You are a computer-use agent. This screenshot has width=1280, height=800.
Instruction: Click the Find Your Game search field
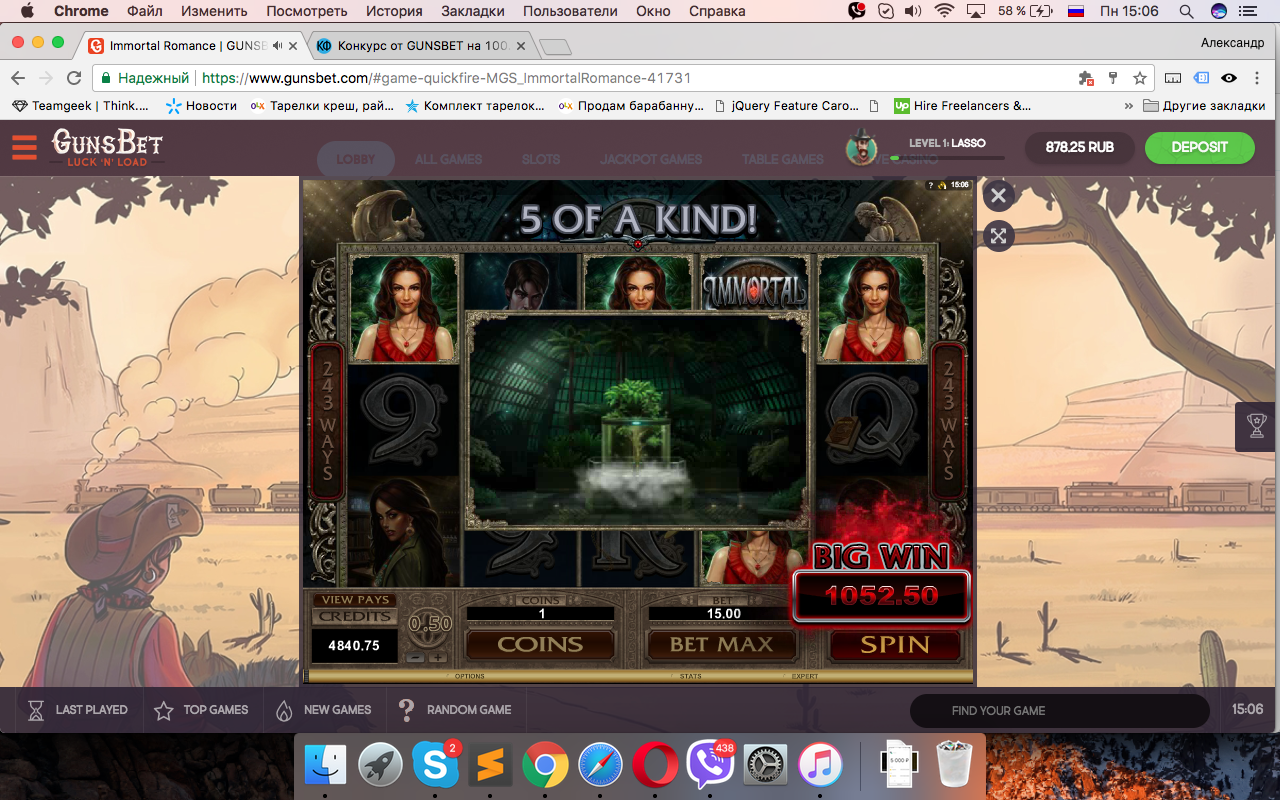point(1058,710)
